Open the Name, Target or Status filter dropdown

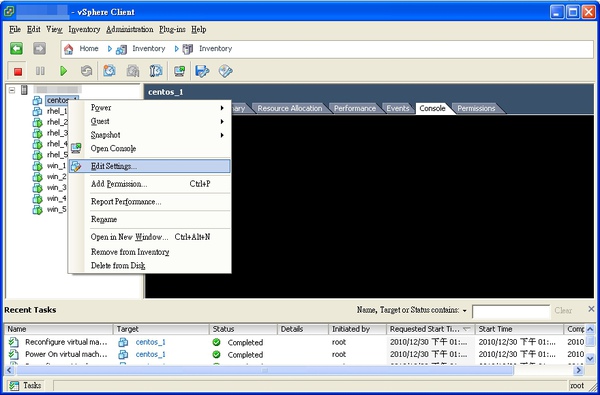point(465,310)
